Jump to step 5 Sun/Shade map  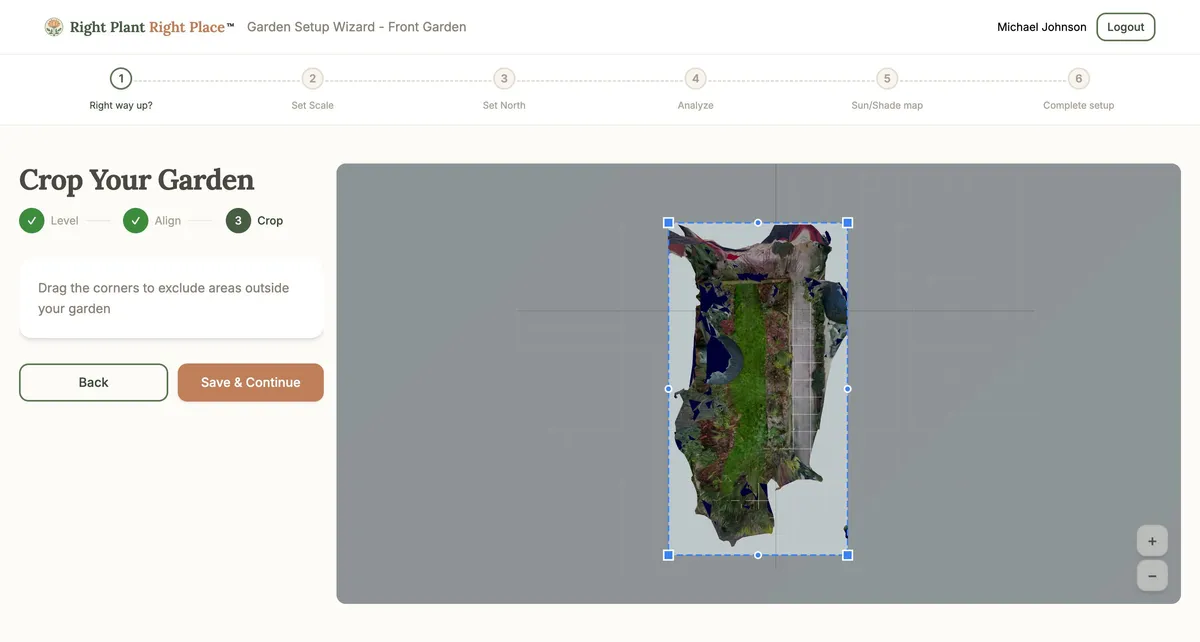[886, 79]
